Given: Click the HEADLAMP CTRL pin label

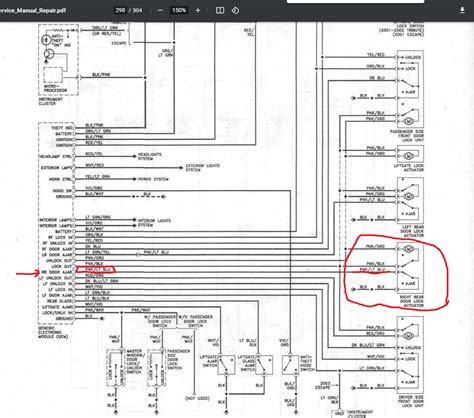Looking at the screenshot, I should point(56,157).
